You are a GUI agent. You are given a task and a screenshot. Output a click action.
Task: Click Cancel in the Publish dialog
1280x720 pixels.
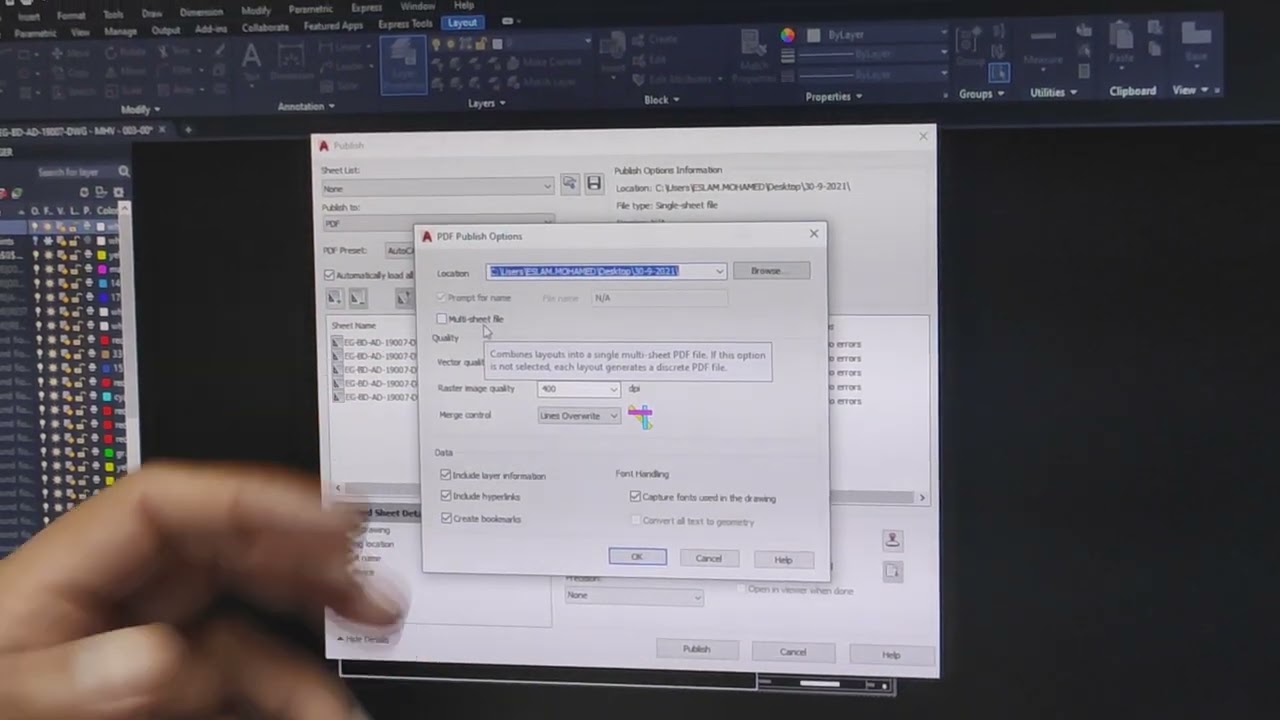coord(793,652)
